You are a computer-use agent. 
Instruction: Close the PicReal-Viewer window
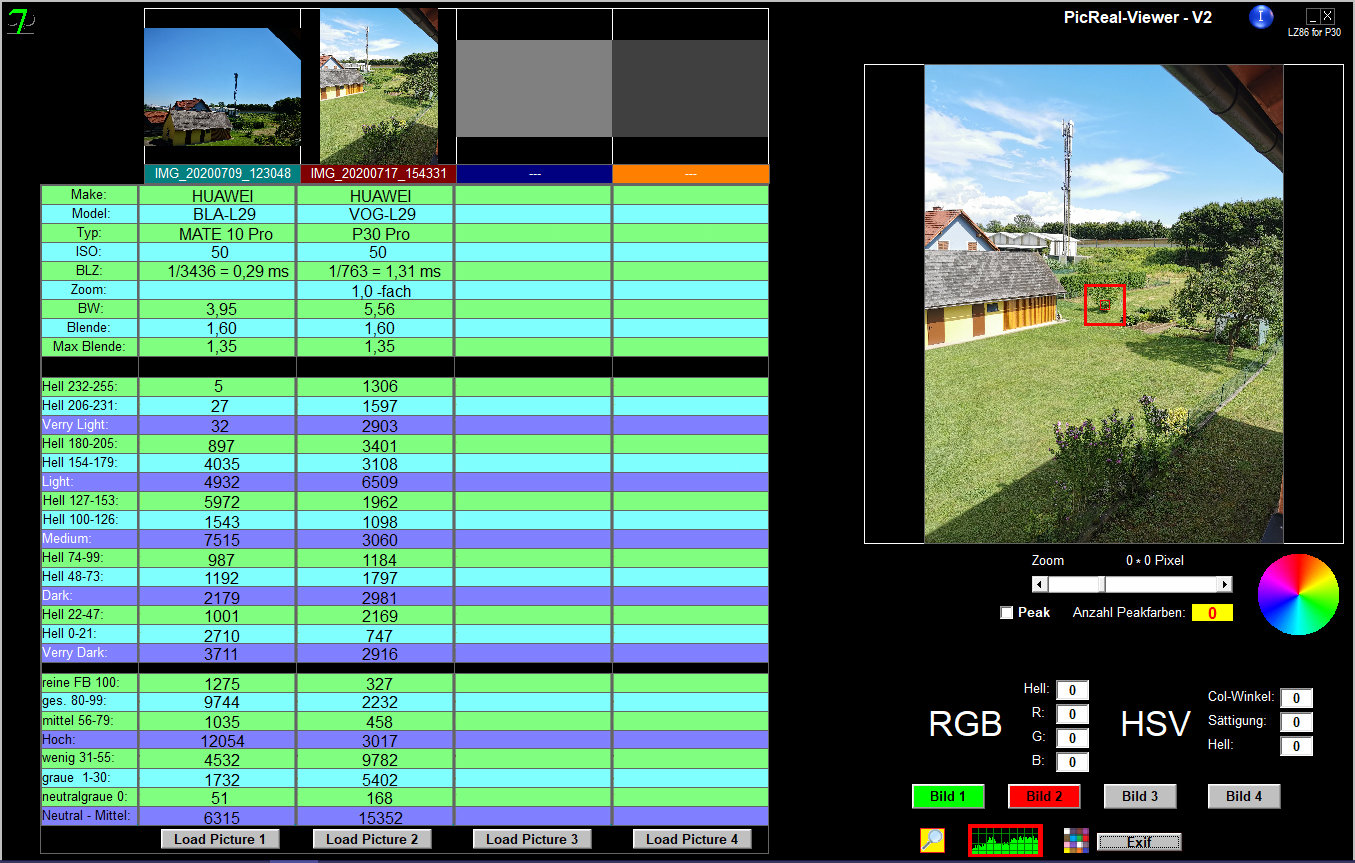1327,16
